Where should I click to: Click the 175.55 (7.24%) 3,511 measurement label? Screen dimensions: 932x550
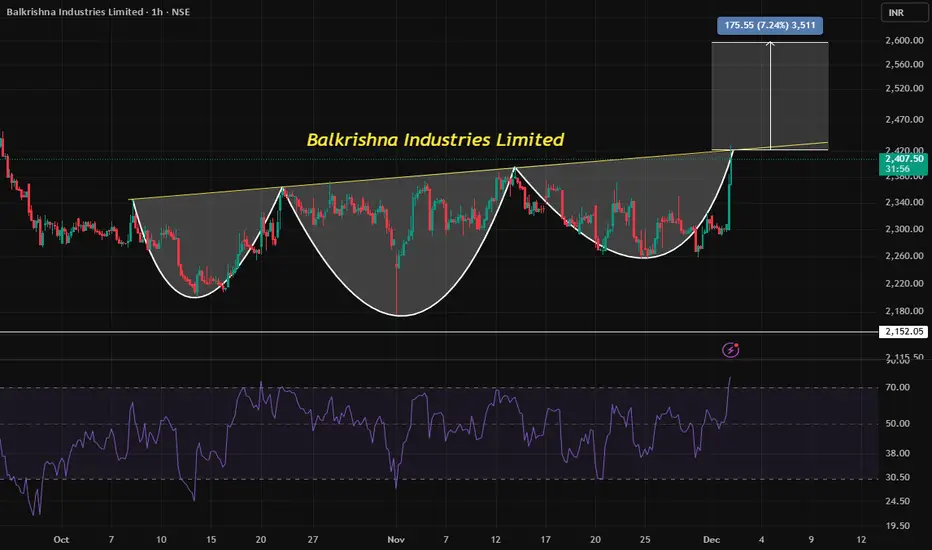coord(770,25)
